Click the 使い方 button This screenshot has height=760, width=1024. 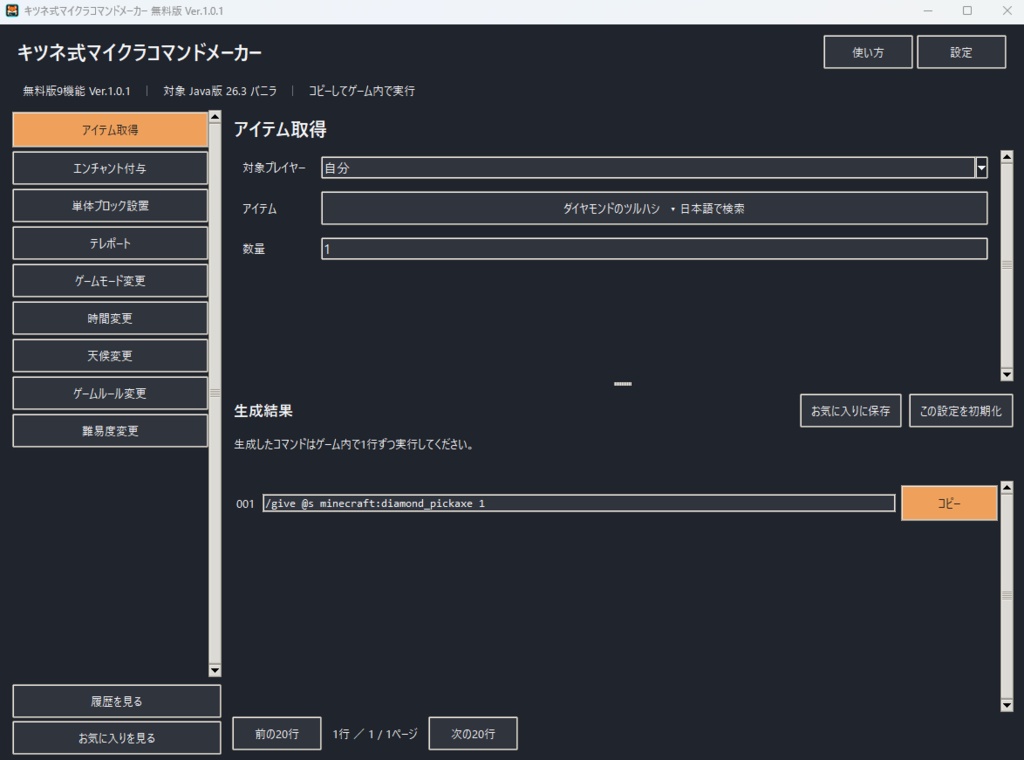(x=868, y=52)
